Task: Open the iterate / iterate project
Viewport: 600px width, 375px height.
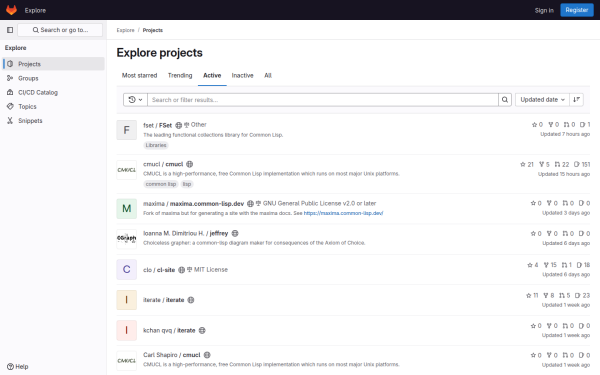Action: click(163, 300)
